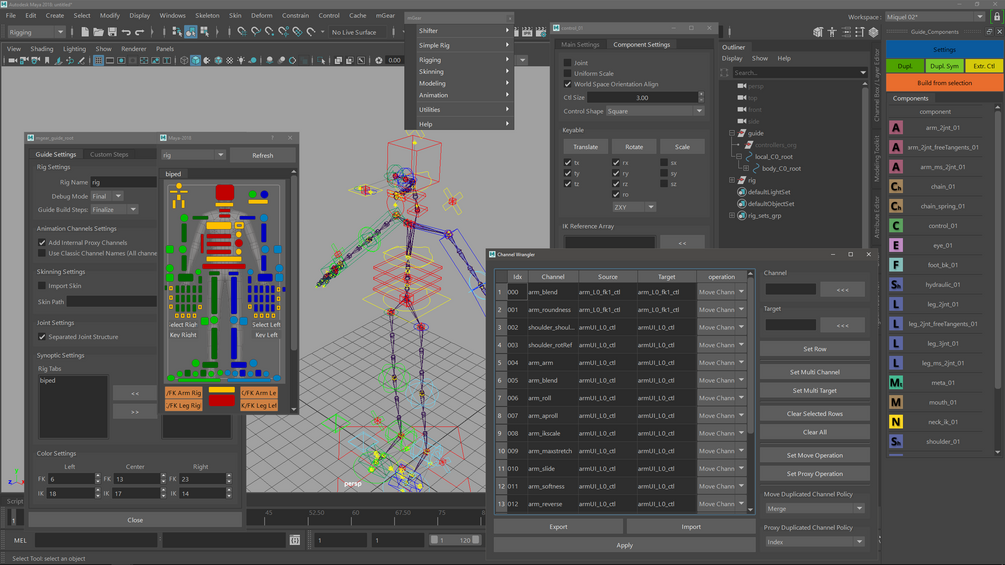Click the Build from selection button

click(x=944, y=83)
